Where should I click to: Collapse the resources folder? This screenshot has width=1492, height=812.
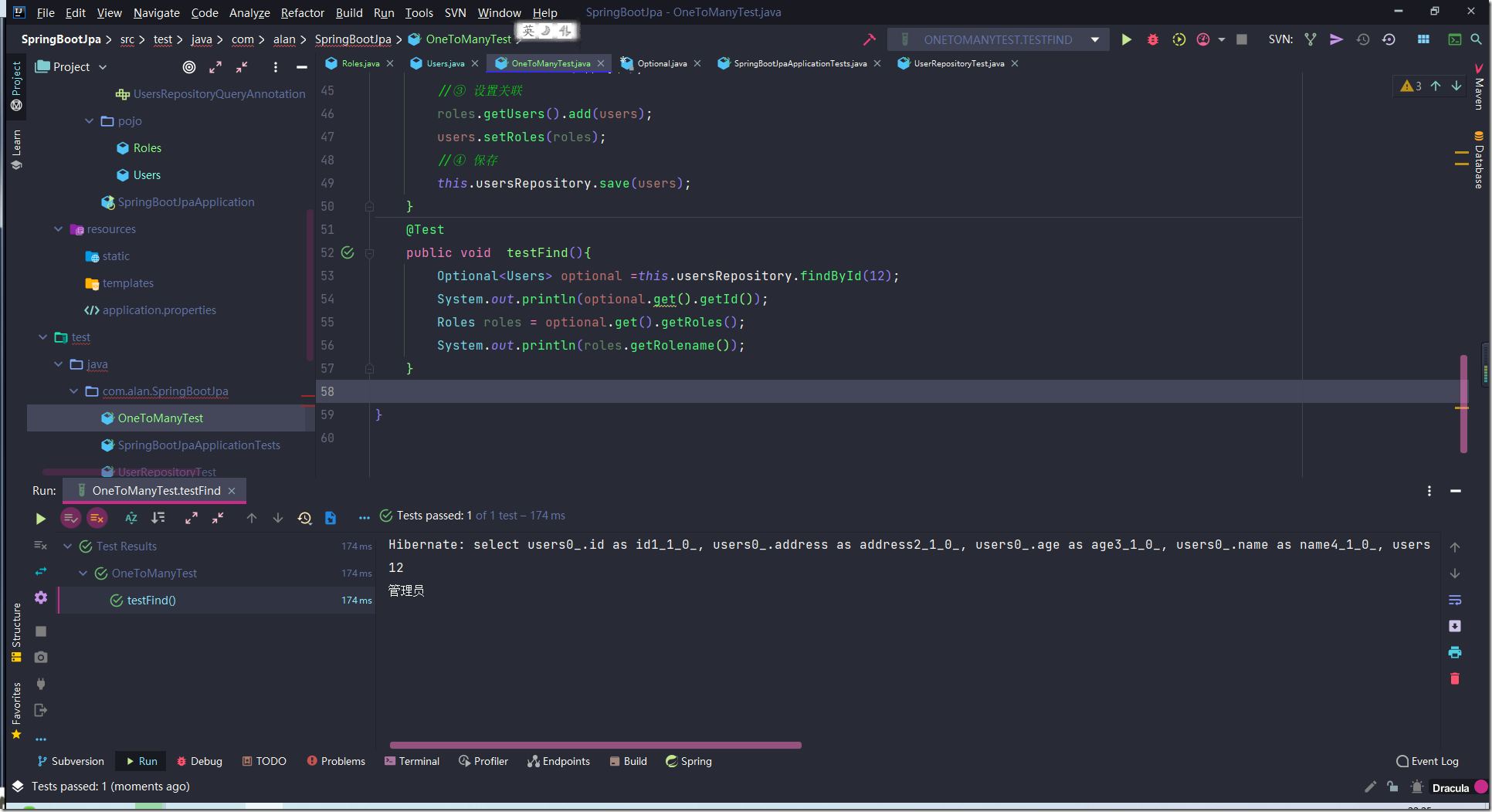click(x=58, y=229)
